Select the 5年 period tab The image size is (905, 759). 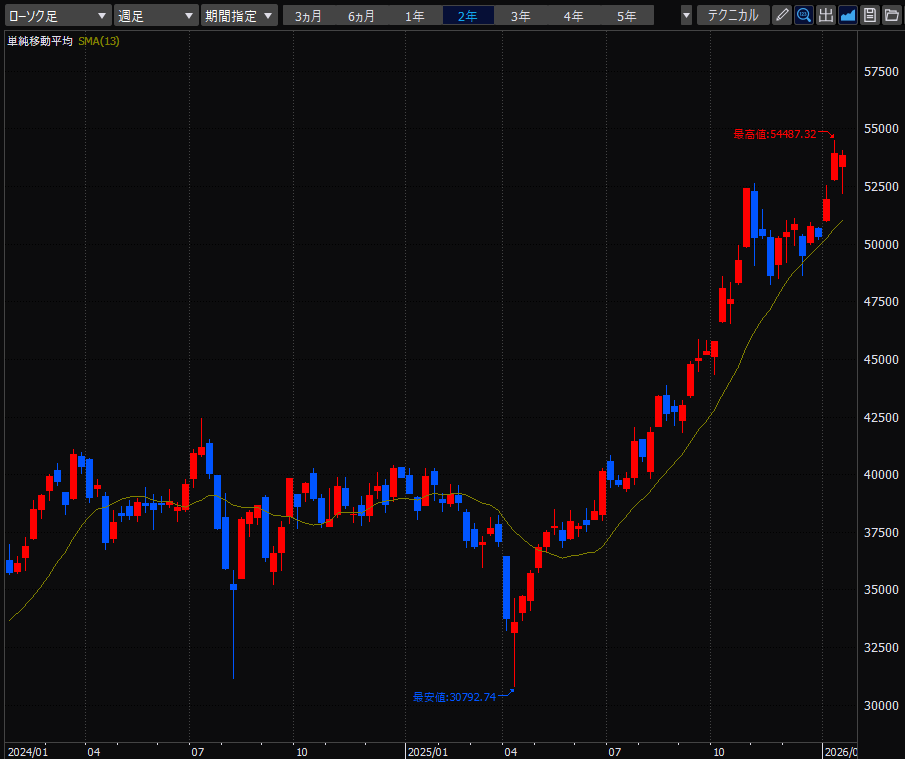(x=627, y=16)
